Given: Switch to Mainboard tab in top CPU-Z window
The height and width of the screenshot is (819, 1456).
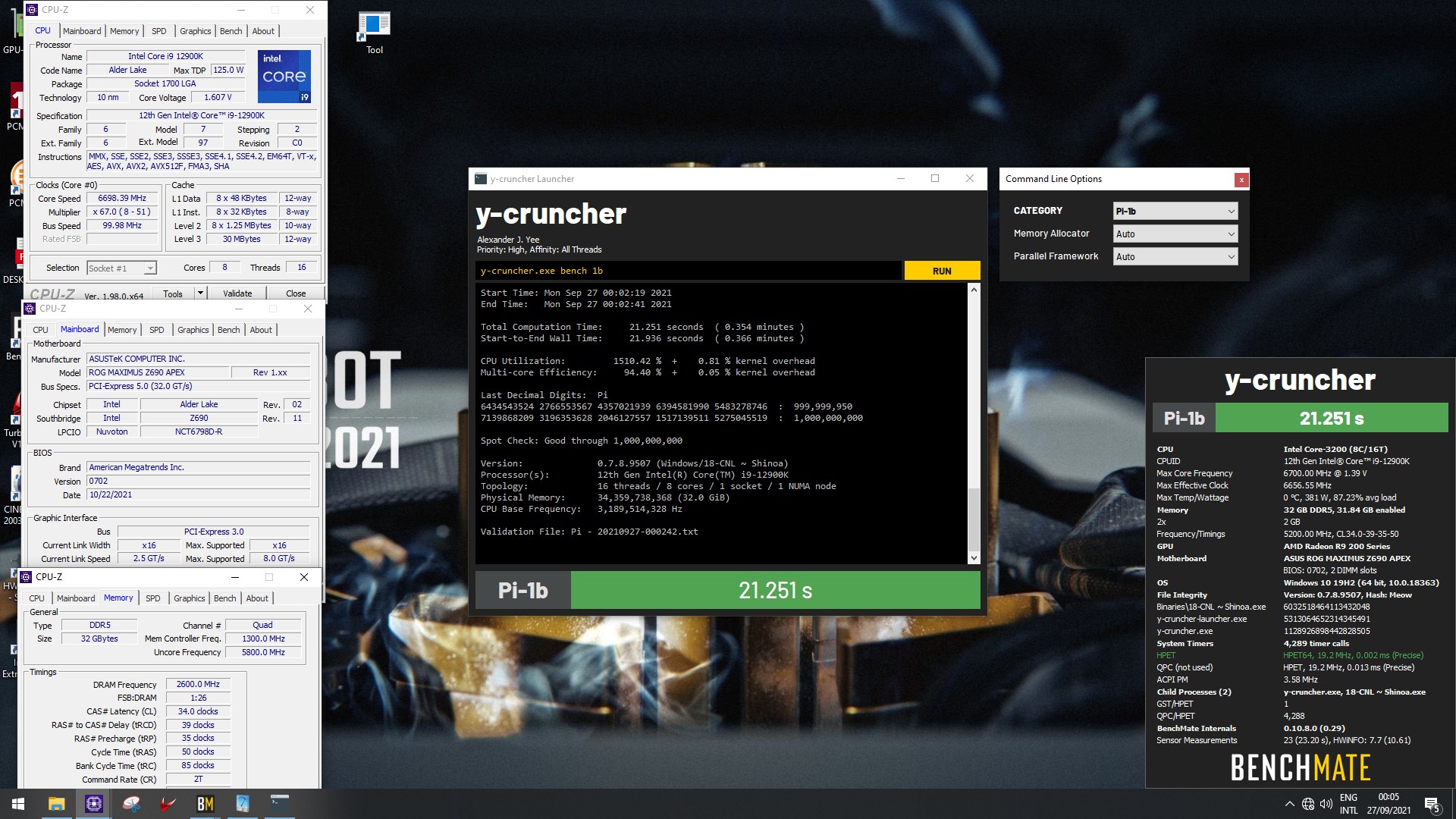Looking at the screenshot, I should [x=82, y=31].
